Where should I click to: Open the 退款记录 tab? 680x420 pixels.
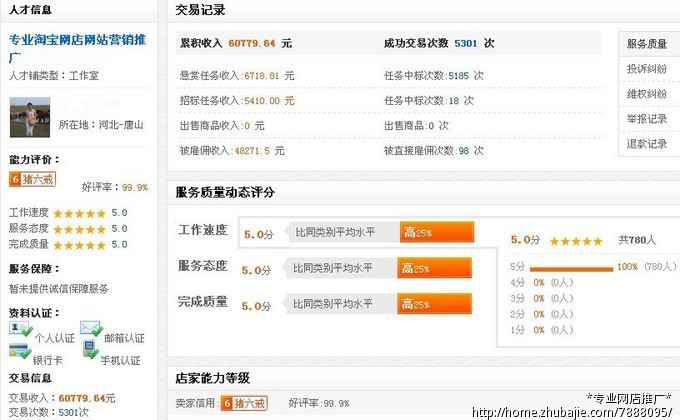pos(649,144)
